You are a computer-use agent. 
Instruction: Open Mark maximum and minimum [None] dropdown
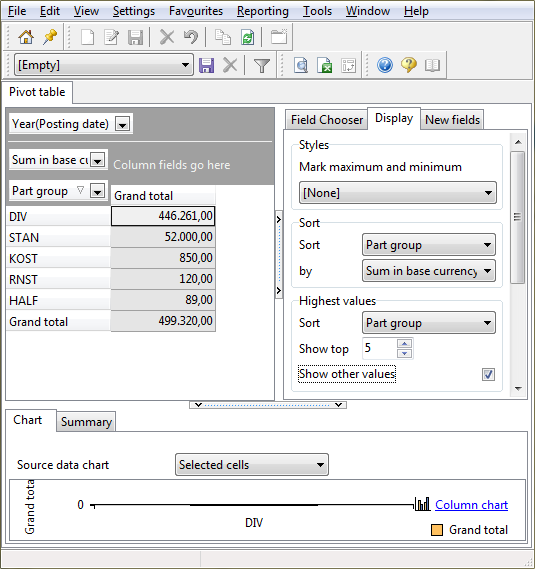pyautogui.click(x=398, y=193)
